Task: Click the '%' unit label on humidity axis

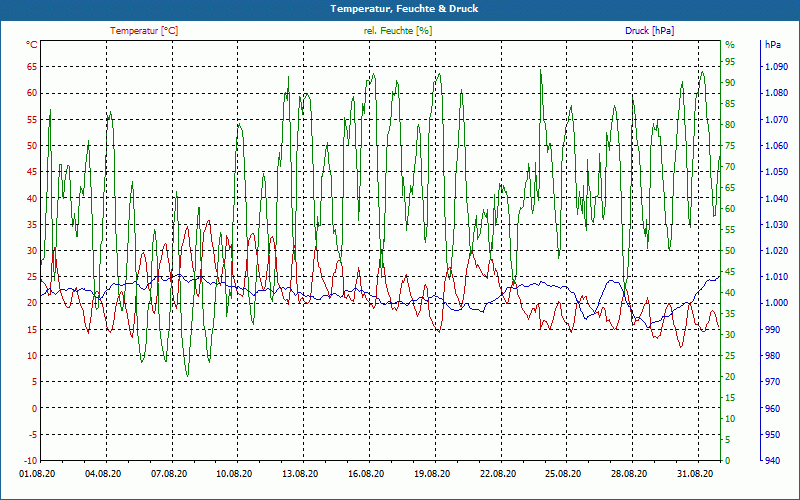Action: coord(730,45)
